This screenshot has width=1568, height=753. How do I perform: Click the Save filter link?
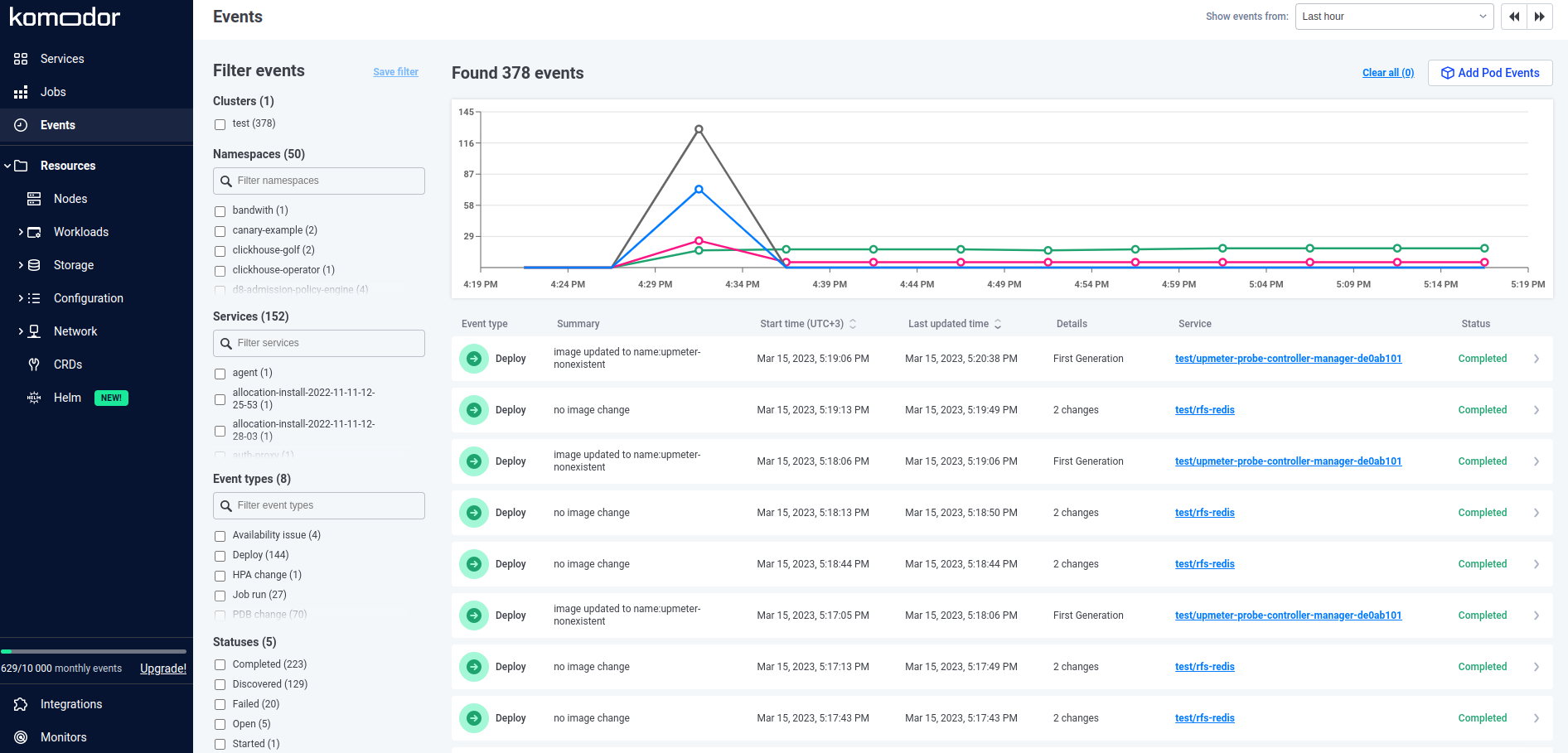(395, 72)
